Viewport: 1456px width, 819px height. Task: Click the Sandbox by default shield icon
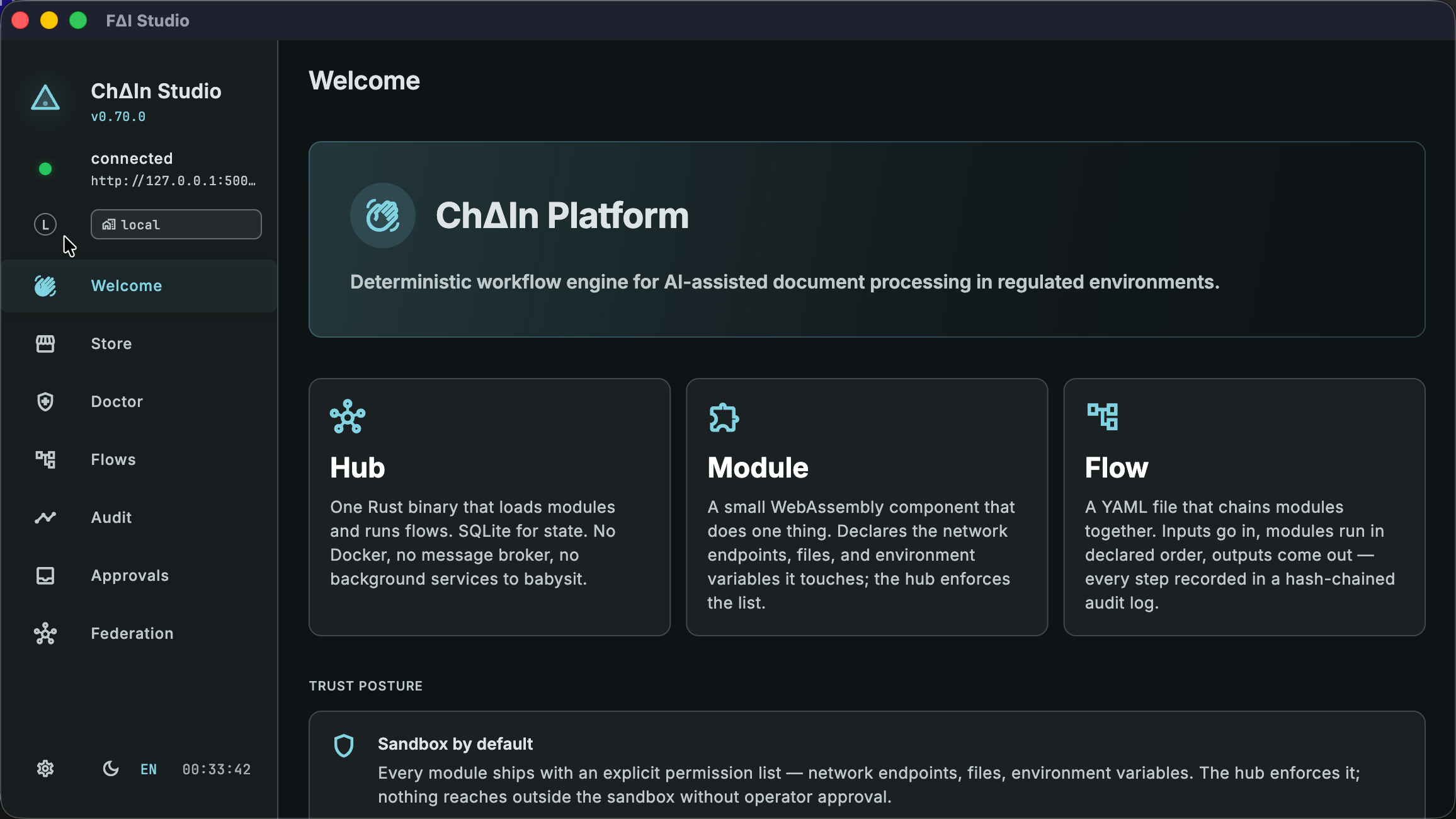(344, 746)
